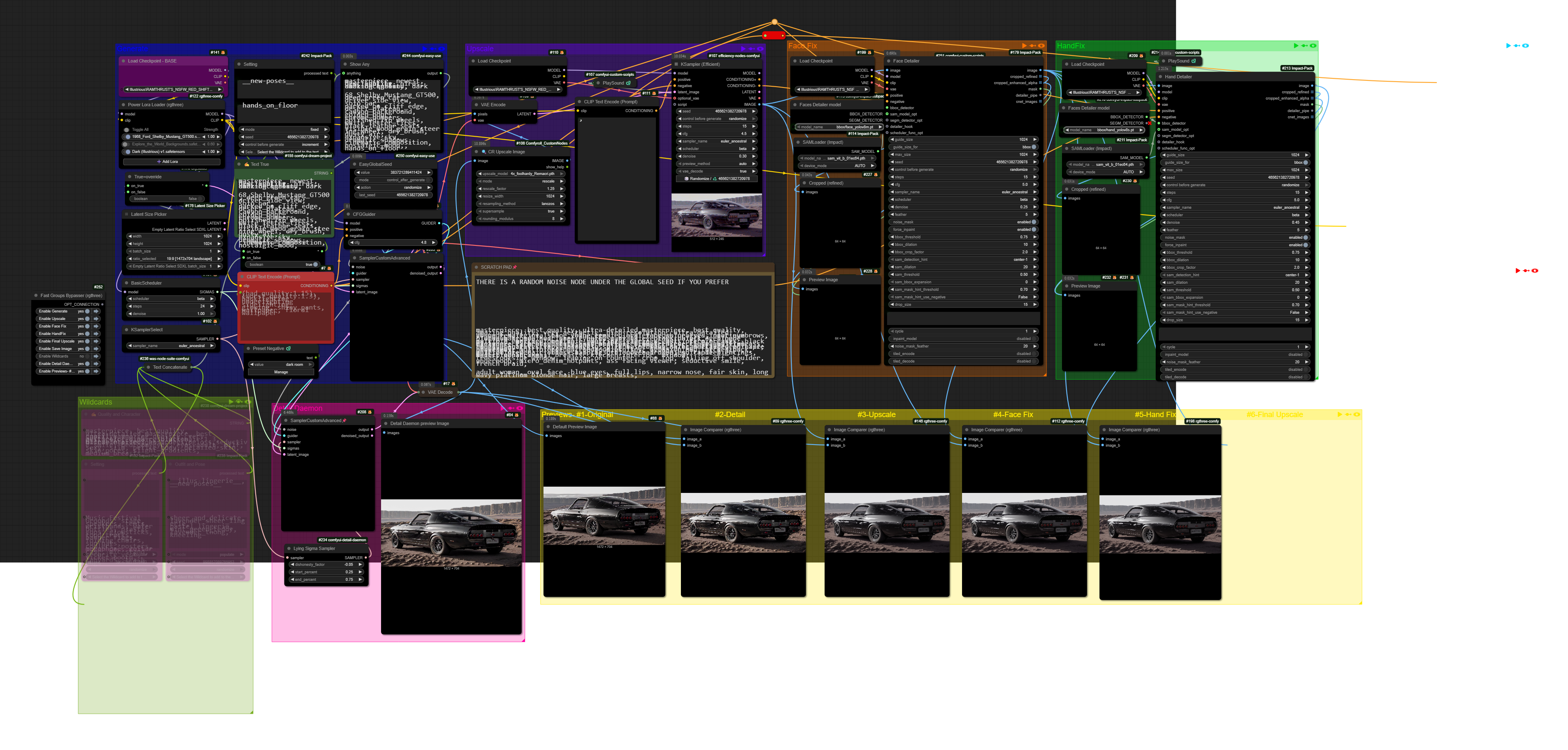Image resolution: width=1568 pixels, height=750 pixels.
Task: Collapse the KSampler (Efficient) node via its title dot
Action: click(x=676, y=64)
